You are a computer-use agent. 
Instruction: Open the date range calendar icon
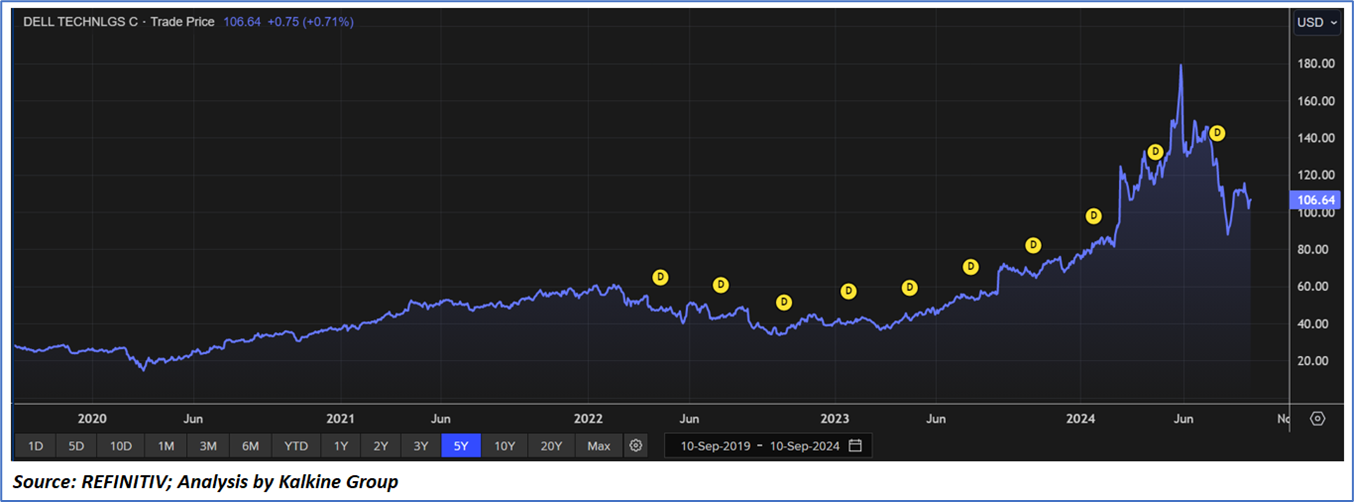tap(855, 445)
